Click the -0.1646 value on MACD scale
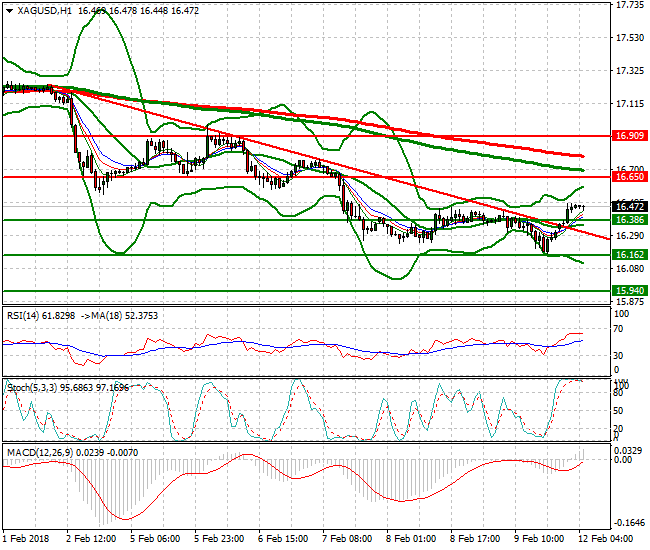 tap(629, 523)
